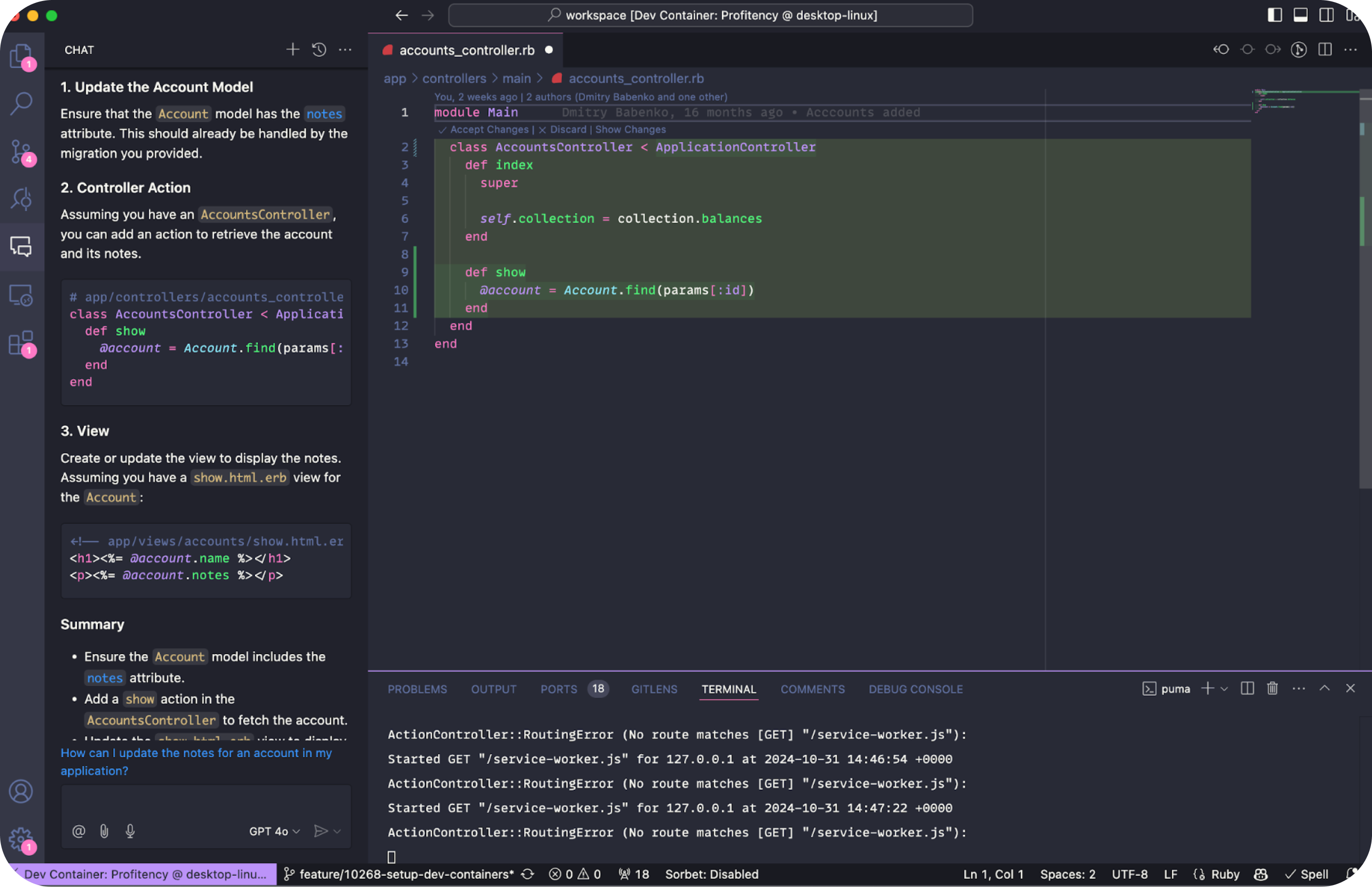Open the Source Control view icon
Viewport: 1372px width, 887px height.
click(21, 152)
